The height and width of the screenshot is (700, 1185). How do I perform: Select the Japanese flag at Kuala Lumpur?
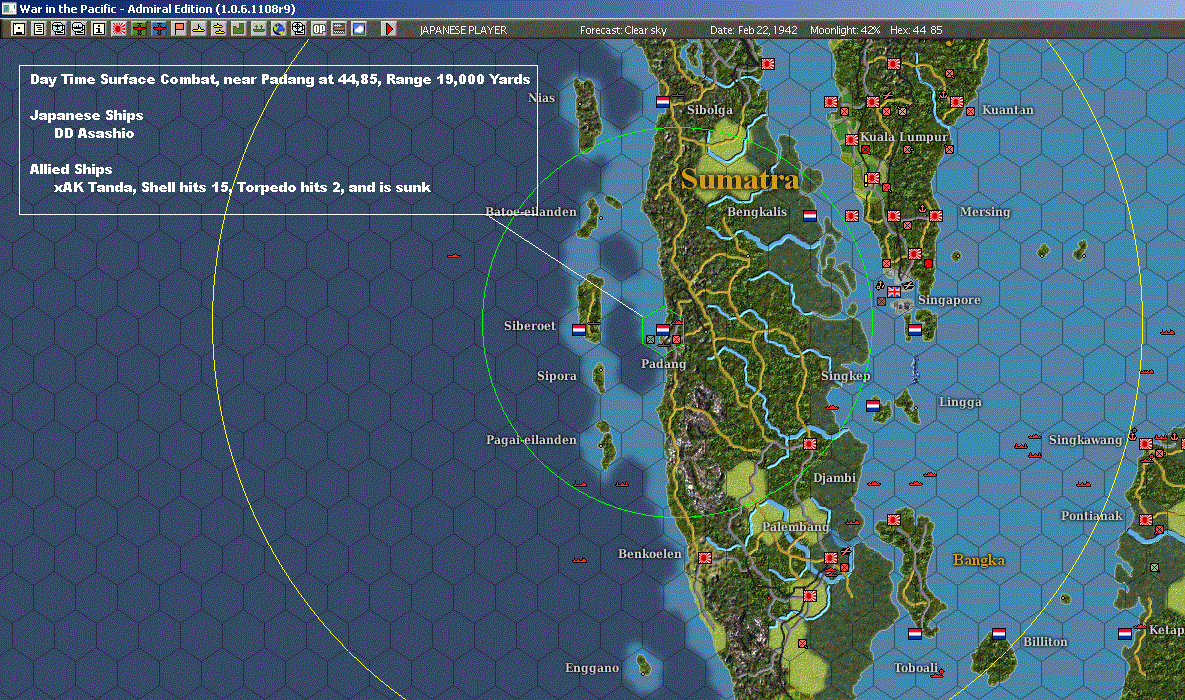click(x=852, y=140)
